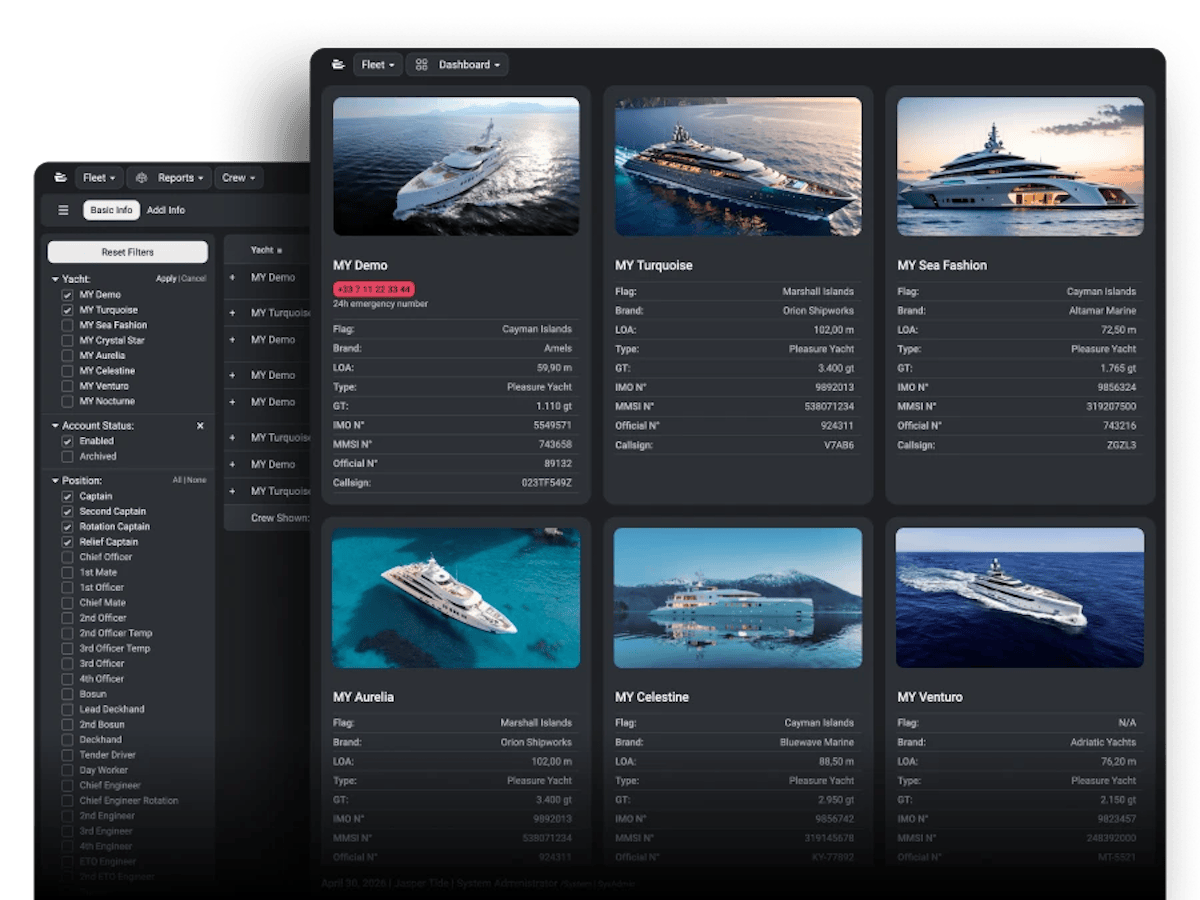Open the Fleet dropdown in the Dashboard window

(378, 65)
